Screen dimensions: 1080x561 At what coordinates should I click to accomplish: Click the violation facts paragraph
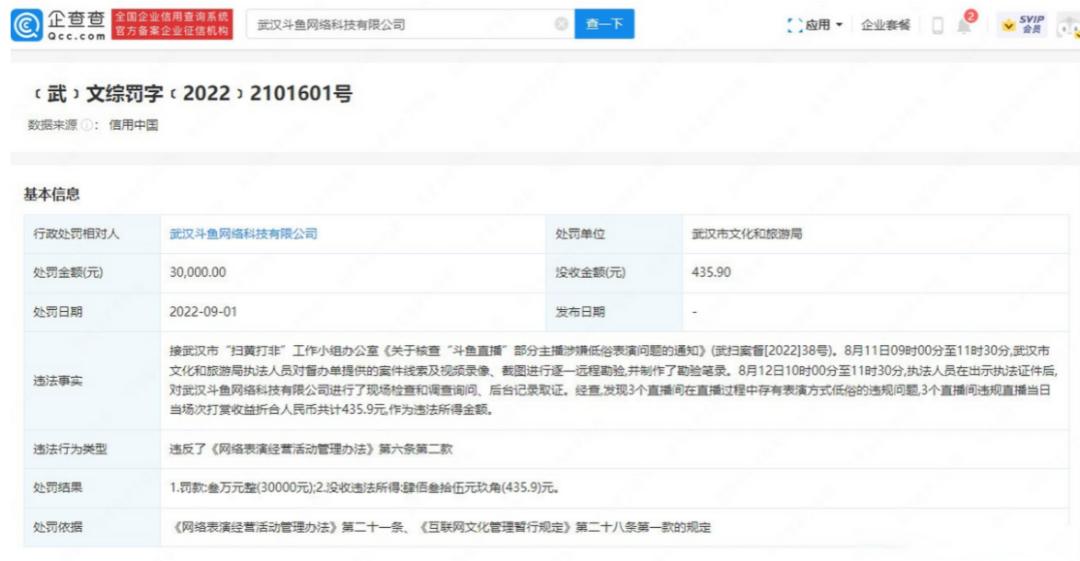pos(613,380)
